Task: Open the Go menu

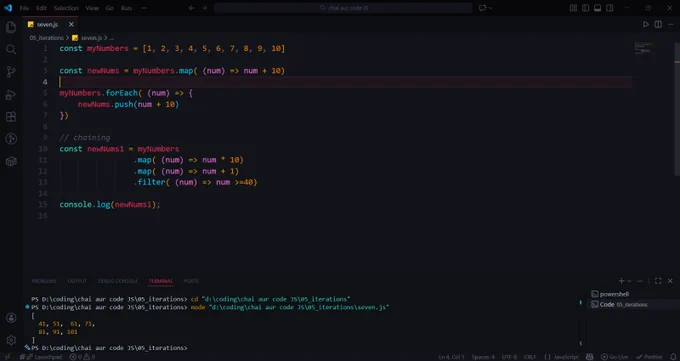Action: click(110, 8)
